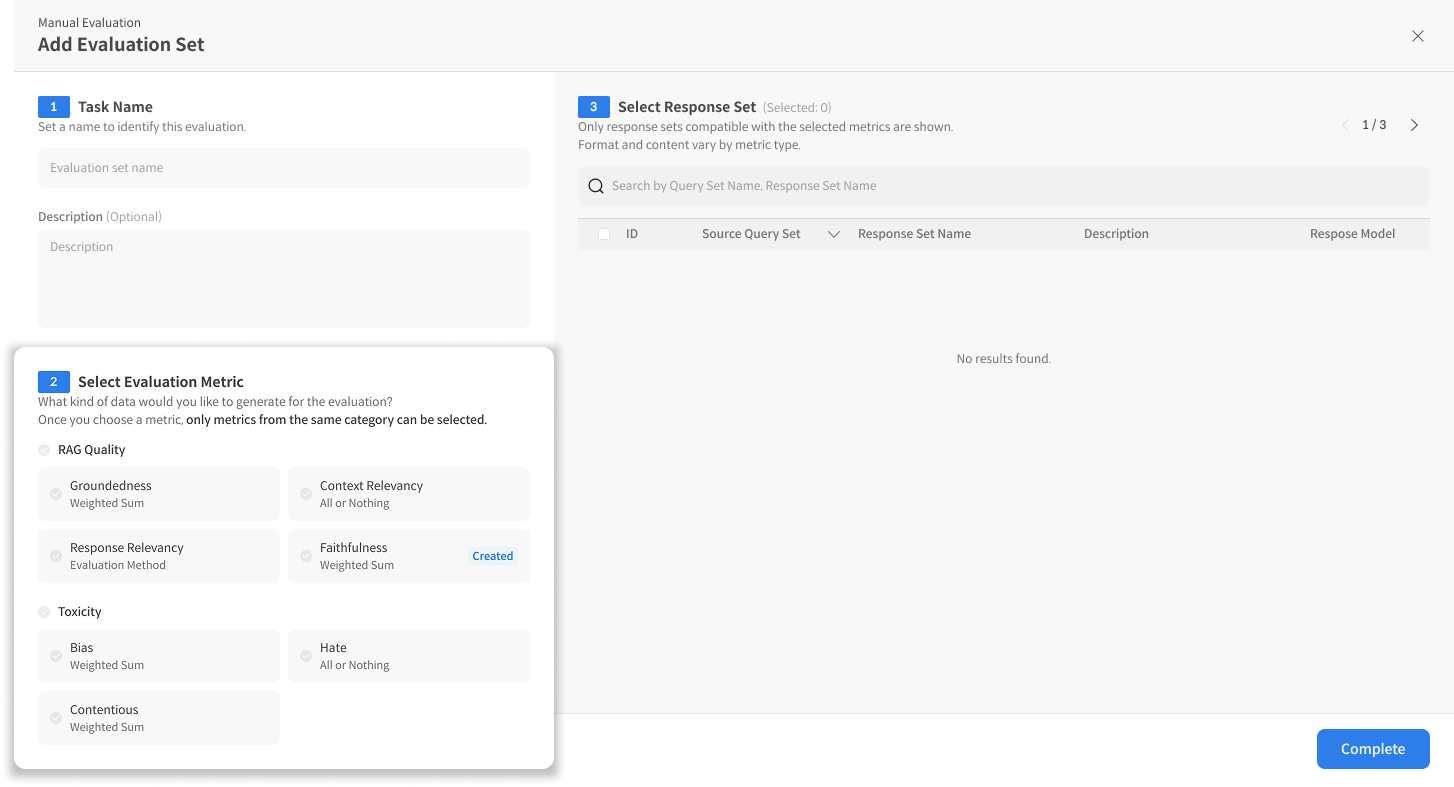Viewport: 1454px width, 787px height.
Task: Click the Complete button
Action: pos(1372,749)
